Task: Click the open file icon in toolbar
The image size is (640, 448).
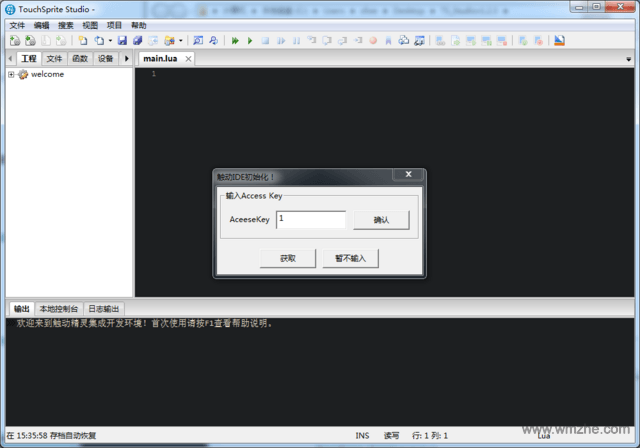Action: coord(99,40)
